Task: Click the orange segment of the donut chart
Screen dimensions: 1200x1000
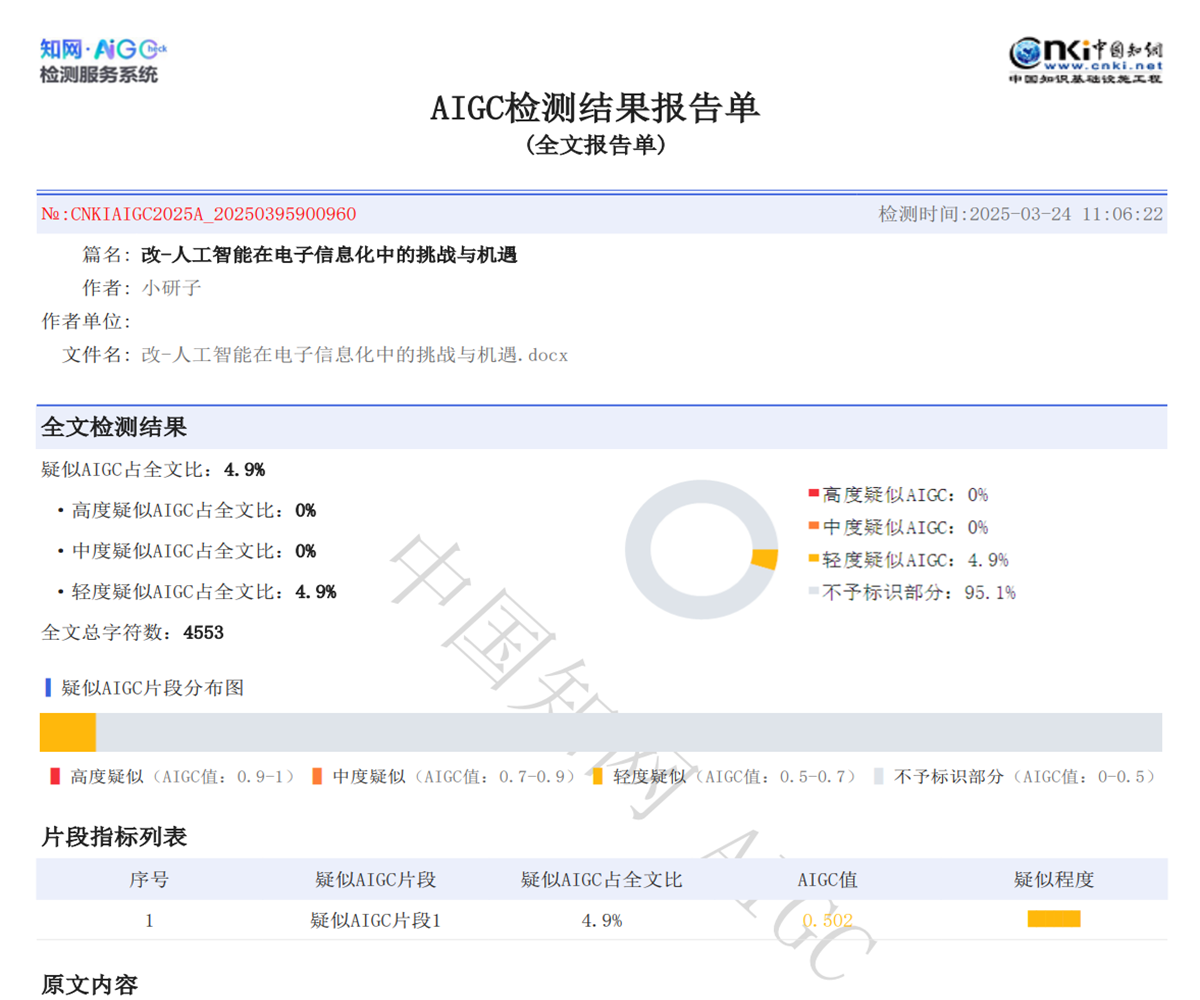Action: (x=764, y=557)
